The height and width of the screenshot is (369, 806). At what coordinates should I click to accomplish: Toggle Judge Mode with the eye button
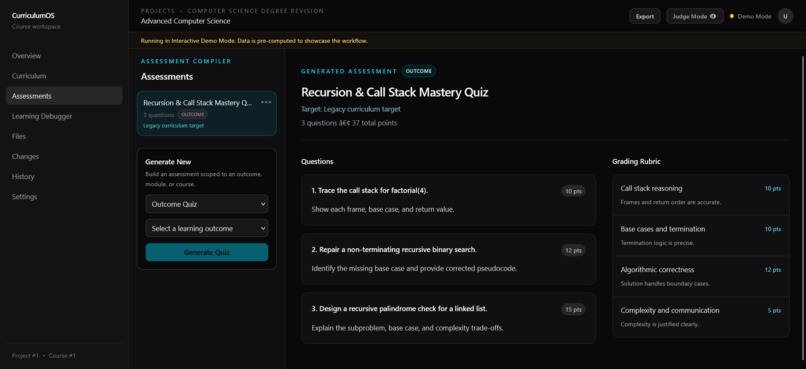point(694,16)
